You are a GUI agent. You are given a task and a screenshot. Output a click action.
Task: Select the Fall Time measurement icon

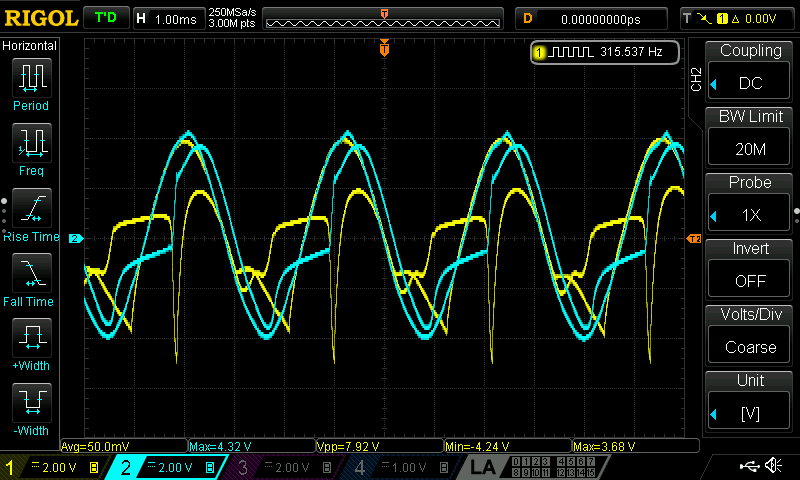point(31,273)
